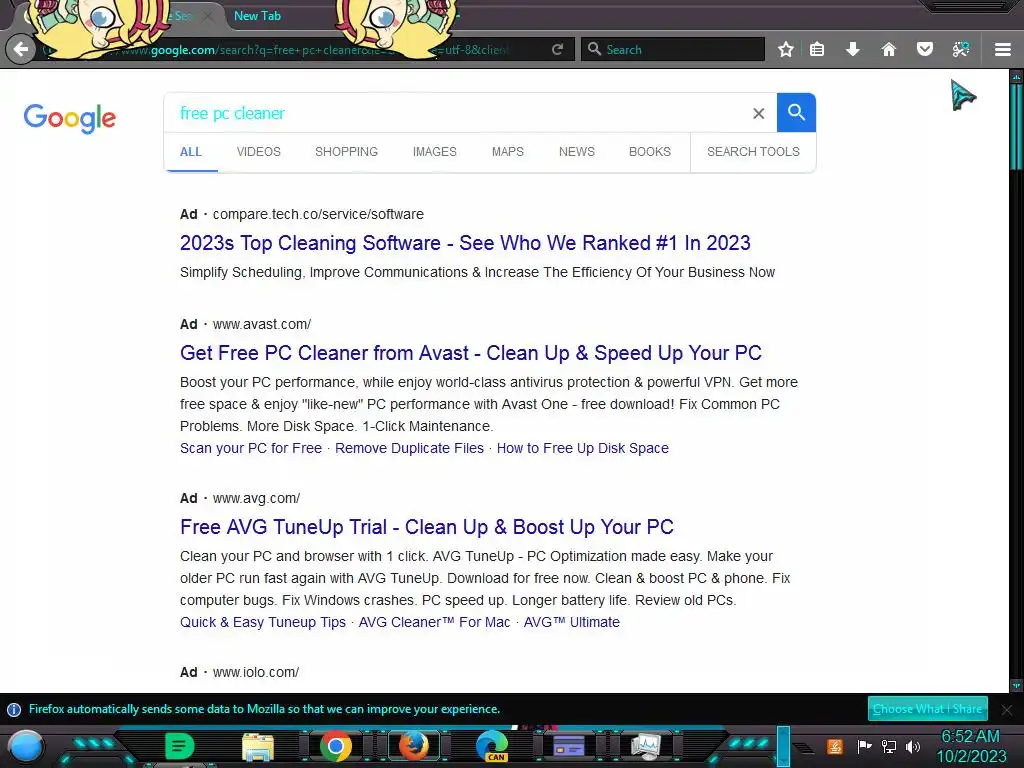Click the www.iolo.com/ ad URL text
This screenshot has height=768, width=1024.
tap(256, 672)
